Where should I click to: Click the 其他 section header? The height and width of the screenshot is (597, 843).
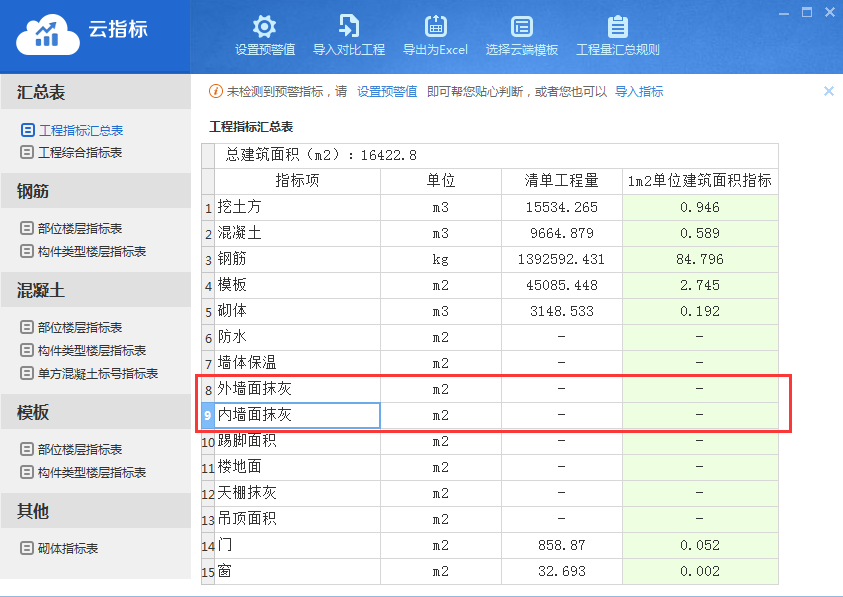96,510
